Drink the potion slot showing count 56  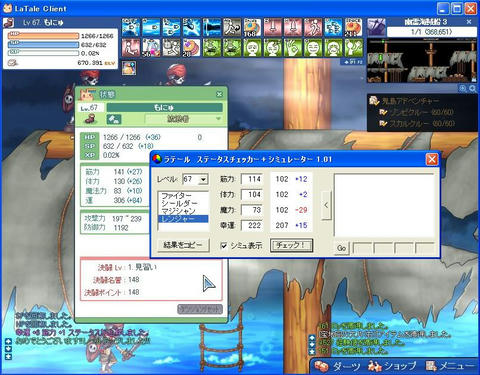151,48
